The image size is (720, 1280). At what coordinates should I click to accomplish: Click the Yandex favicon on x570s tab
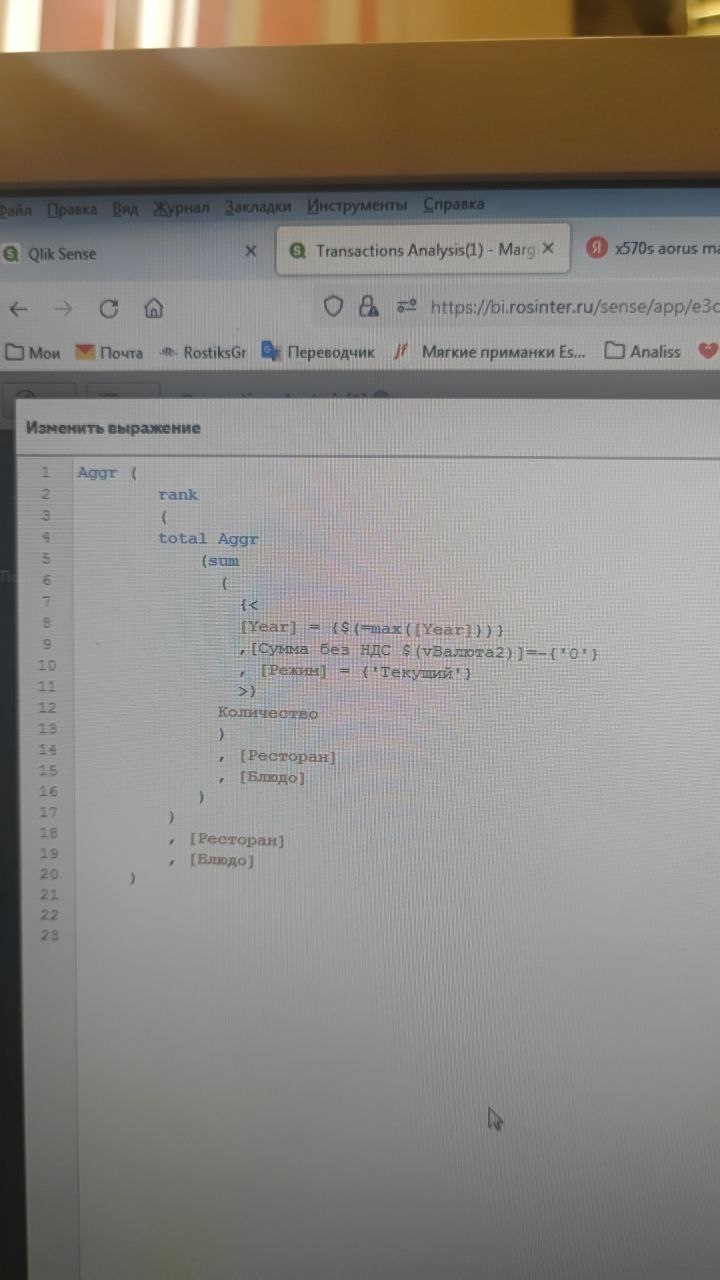[596, 248]
